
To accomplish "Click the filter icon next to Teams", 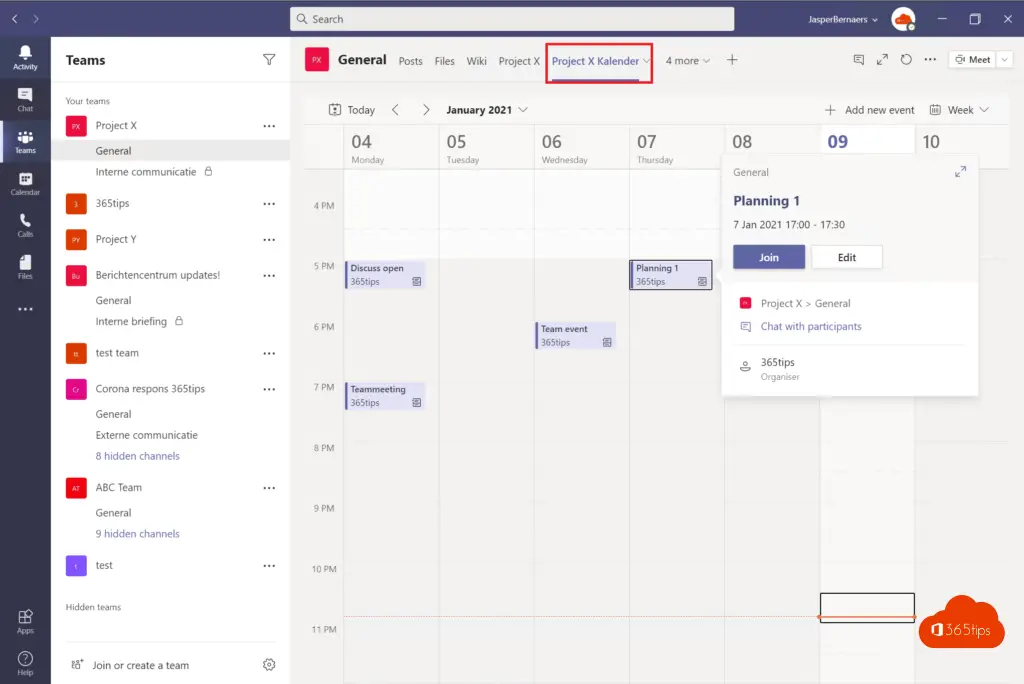I will 269,60.
